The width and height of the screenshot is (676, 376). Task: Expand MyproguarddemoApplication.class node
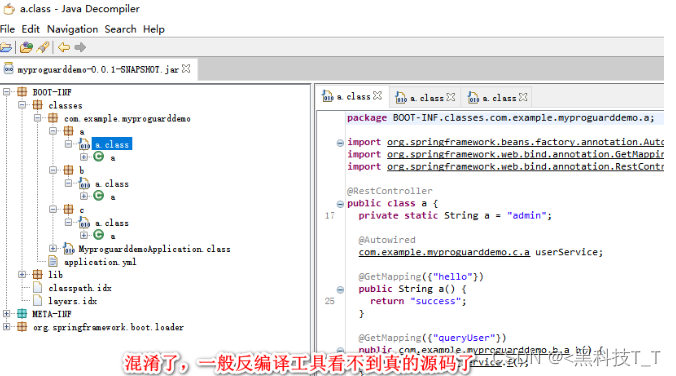tap(53, 248)
